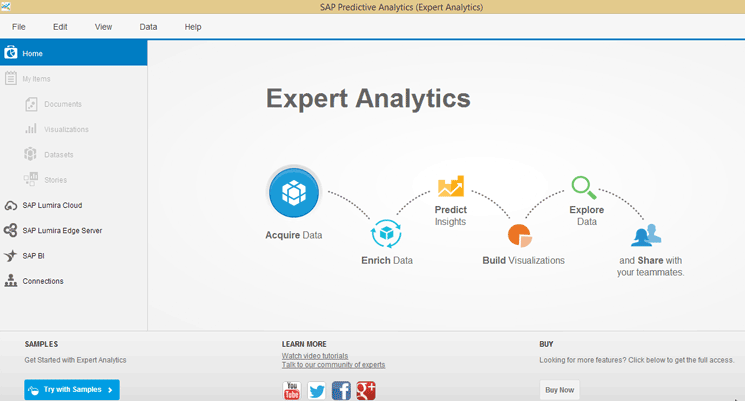Click the Stories layout icon
The image size is (745, 401).
[31, 179]
